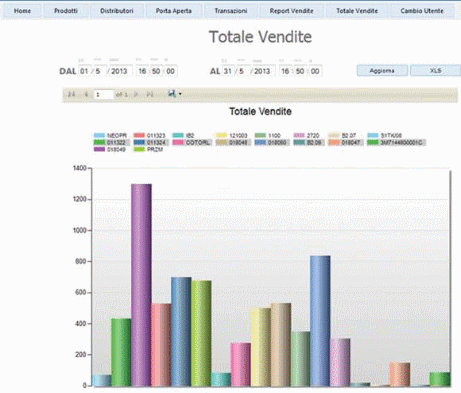Open the Prodotti menu tab
This screenshot has height=393, width=461.
click(66, 11)
